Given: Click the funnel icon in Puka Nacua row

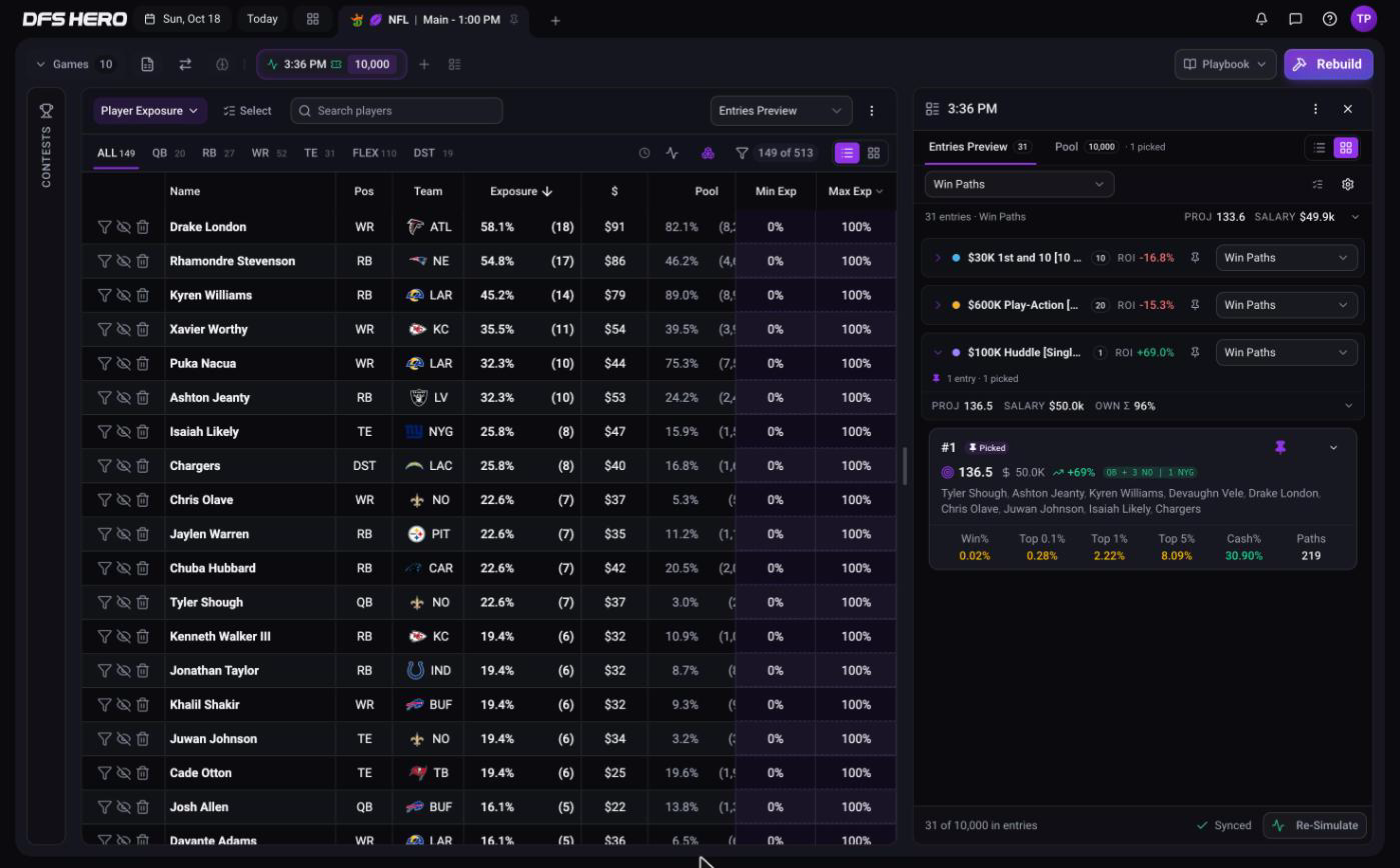Looking at the screenshot, I should coord(104,363).
